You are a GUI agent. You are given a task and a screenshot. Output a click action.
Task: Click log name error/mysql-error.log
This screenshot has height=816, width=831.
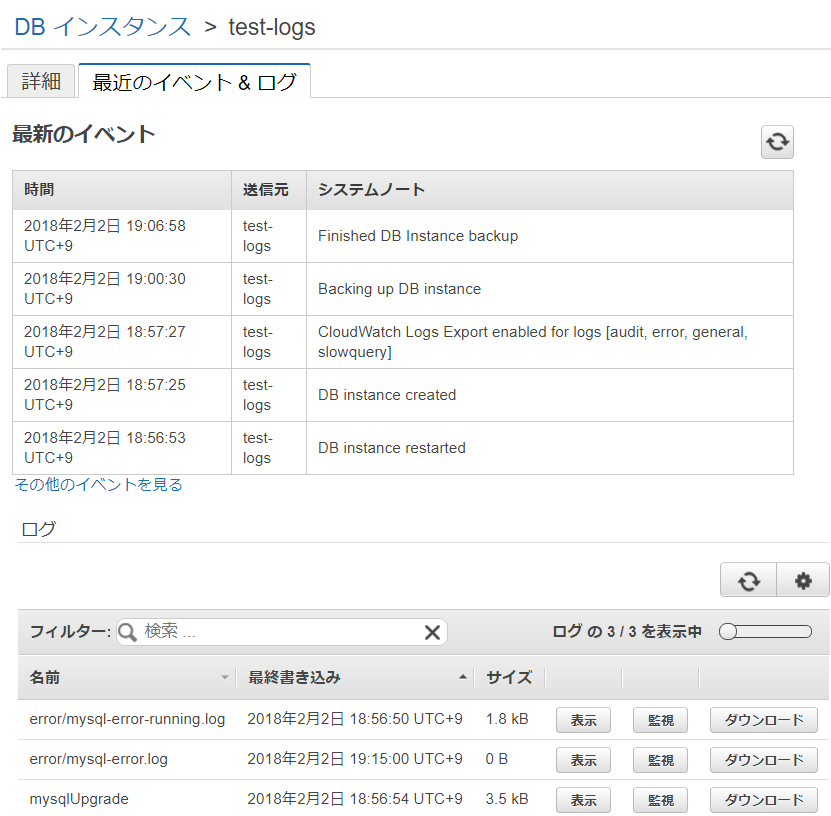coord(99,759)
